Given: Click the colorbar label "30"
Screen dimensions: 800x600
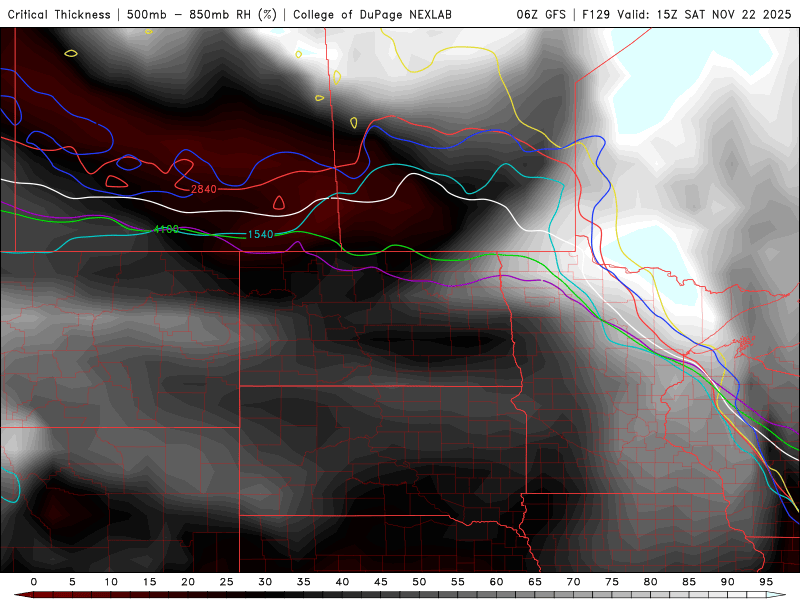Looking at the screenshot, I should pos(265,582).
